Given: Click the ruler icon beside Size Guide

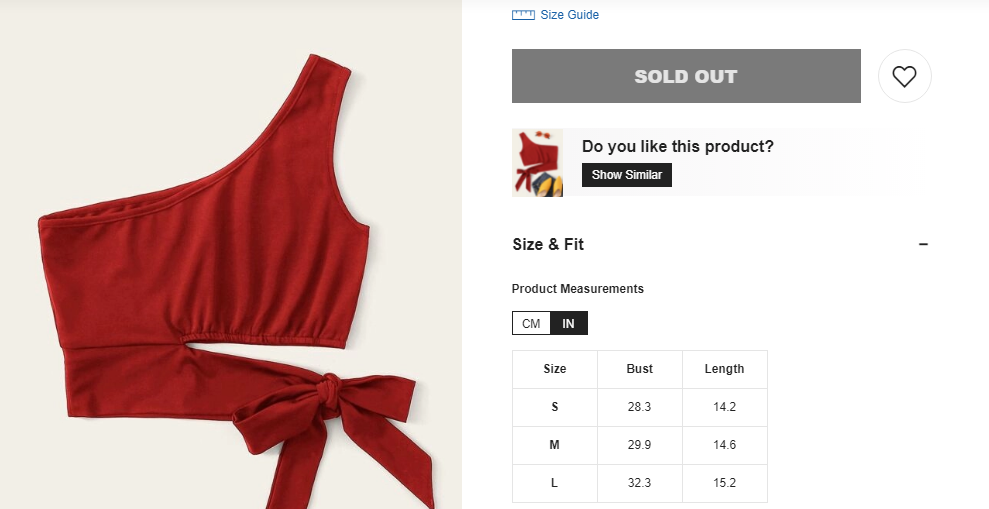Looking at the screenshot, I should click(x=523, y=15).
